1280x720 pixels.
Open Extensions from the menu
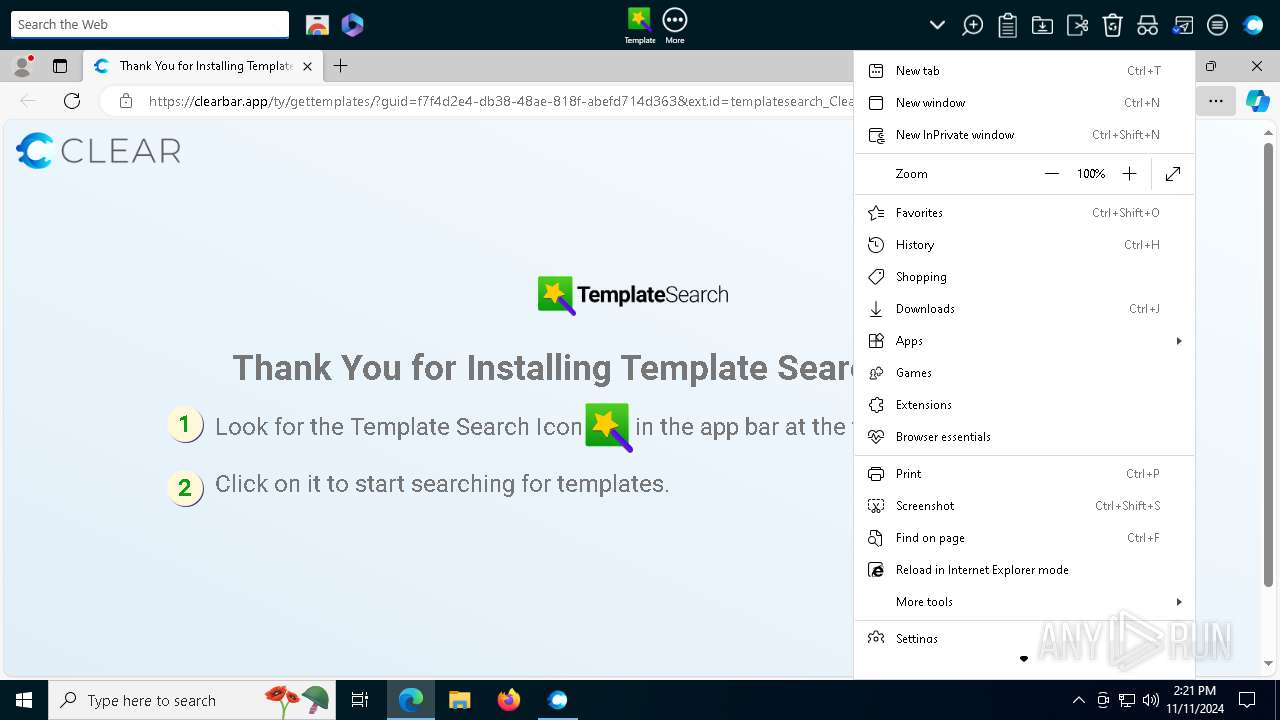(1024, 405)
